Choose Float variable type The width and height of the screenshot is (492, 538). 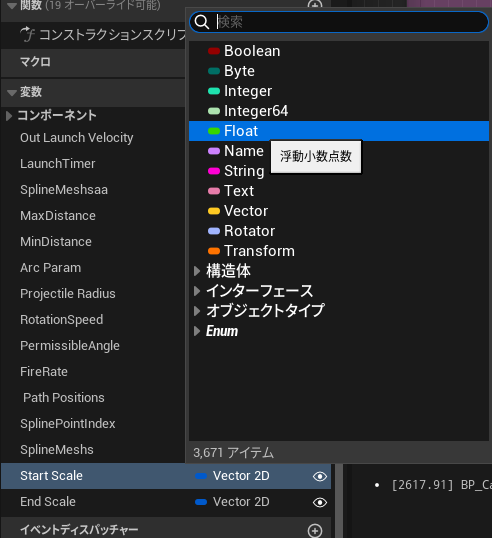pyautogui.click(x=339, y=131)
